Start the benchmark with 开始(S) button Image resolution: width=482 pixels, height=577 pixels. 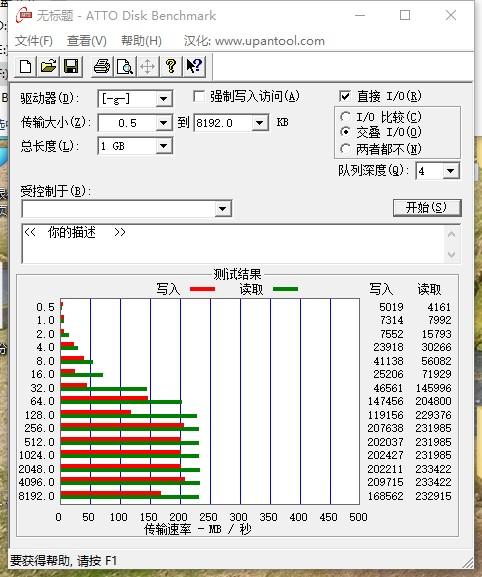pos(427,208)
